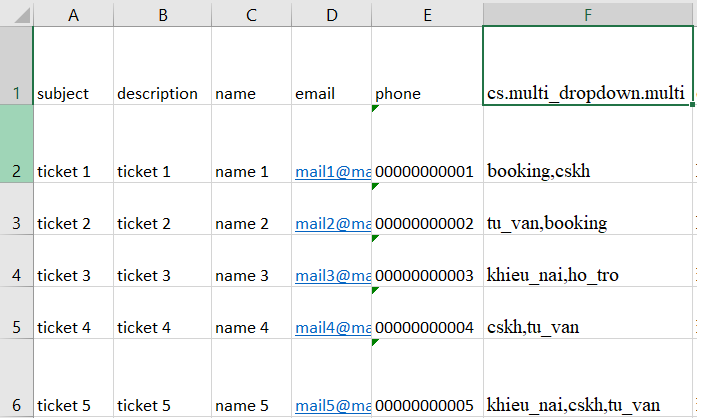Click phone cell 00000000003
The height and width of the screenshot is (418, 702).
[x=427, y=275]
